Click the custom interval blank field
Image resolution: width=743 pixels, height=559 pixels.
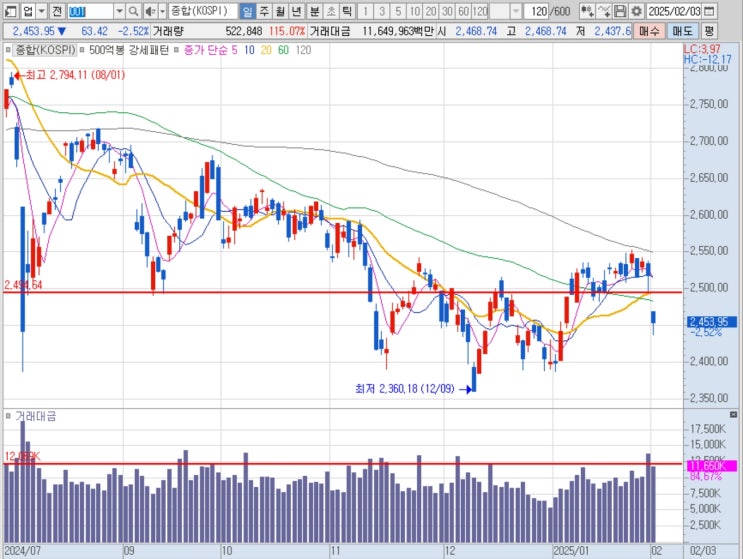click(499, 10)
